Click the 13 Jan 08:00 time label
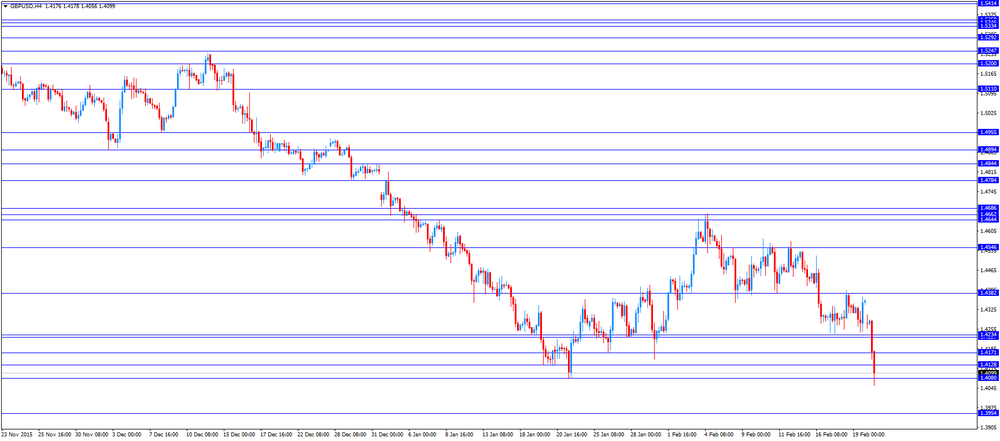Image resolution: width=1000 pixels, height=441 pixels. click(497, 435)
